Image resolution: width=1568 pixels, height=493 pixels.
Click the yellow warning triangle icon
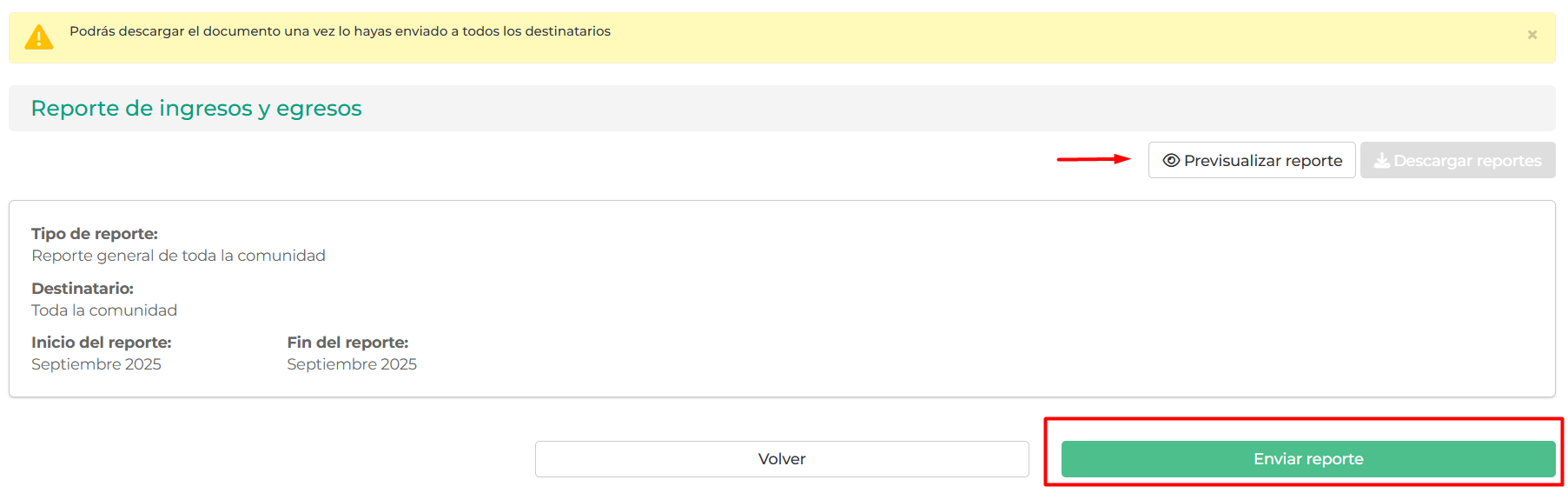pyautogui.click(x=39, y=37)
